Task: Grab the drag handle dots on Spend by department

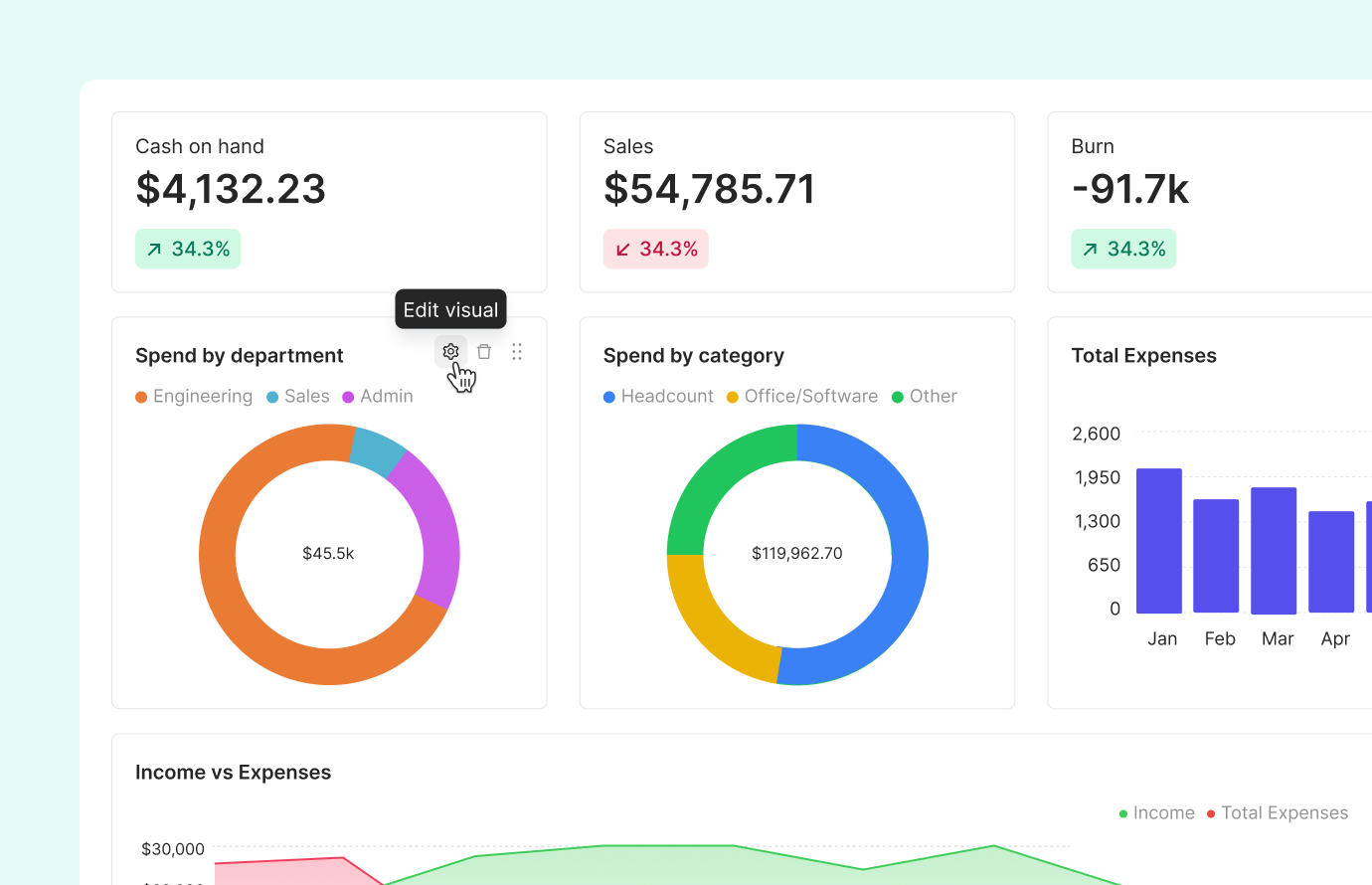Action: pyautogui.click(x=516, y=351)
